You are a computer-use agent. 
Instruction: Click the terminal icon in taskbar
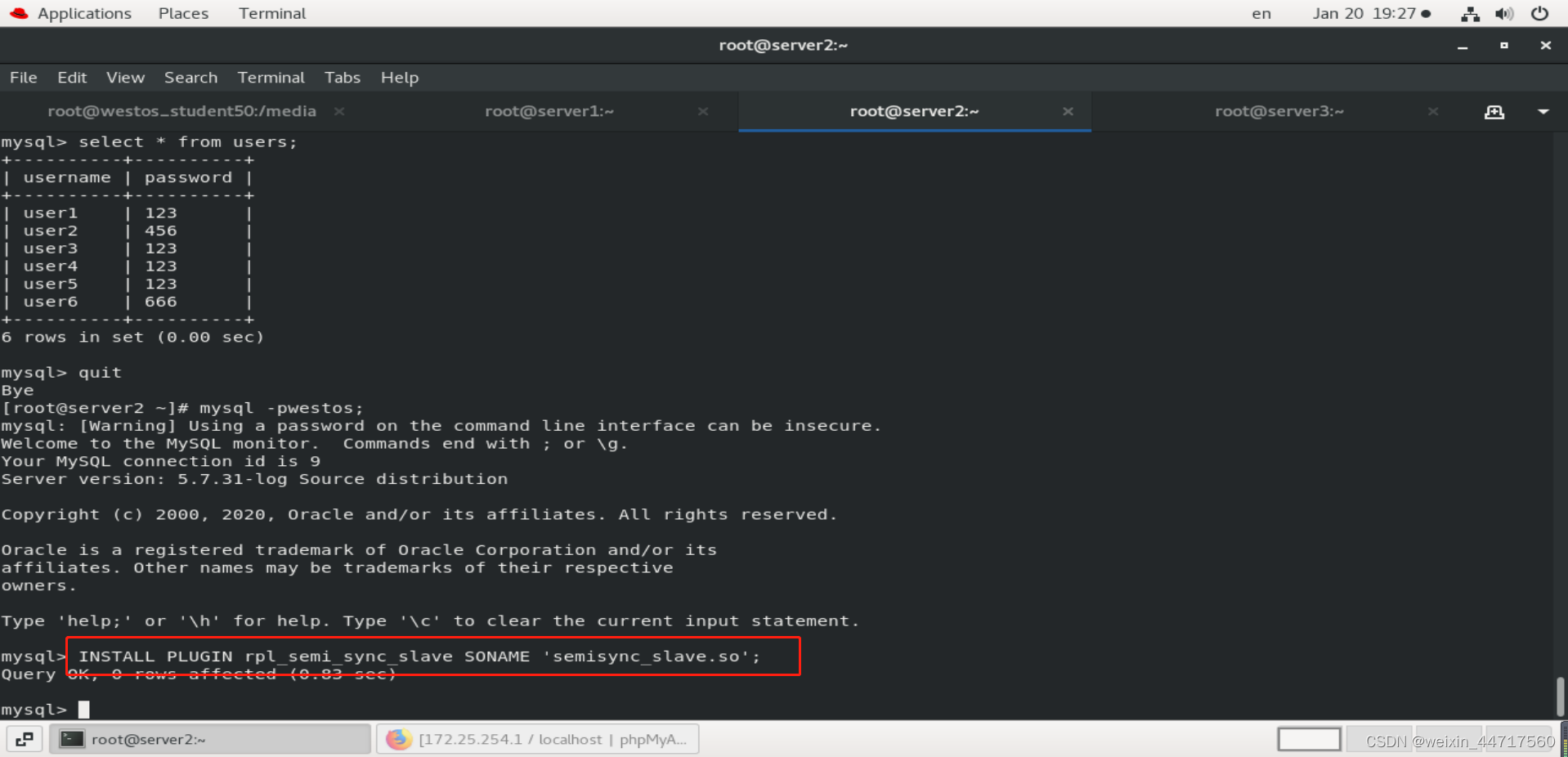tap(73, 739)
